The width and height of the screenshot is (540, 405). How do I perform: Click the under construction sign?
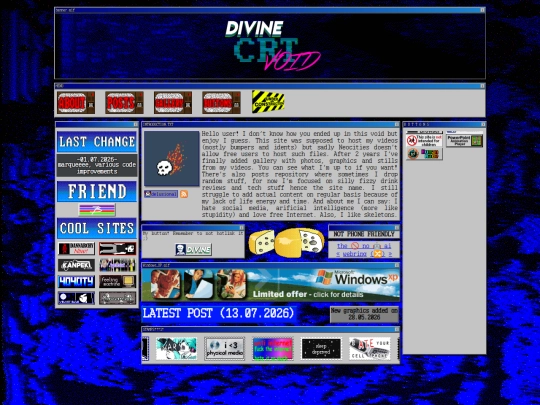(x=268, y=101)
